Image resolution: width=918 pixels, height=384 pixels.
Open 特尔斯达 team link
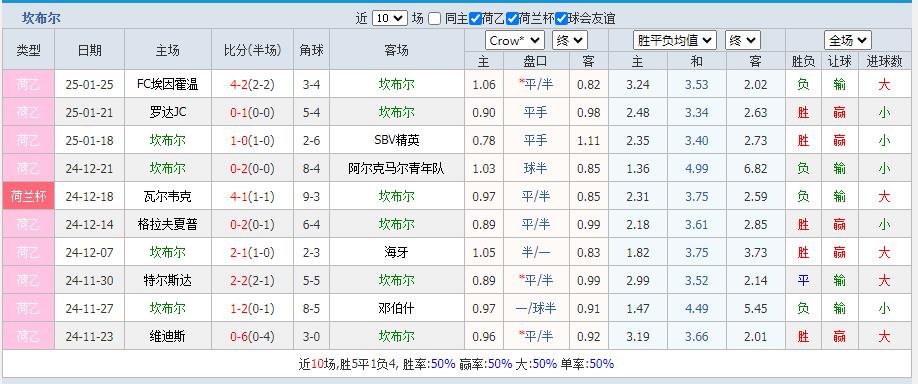click(167, 281)
